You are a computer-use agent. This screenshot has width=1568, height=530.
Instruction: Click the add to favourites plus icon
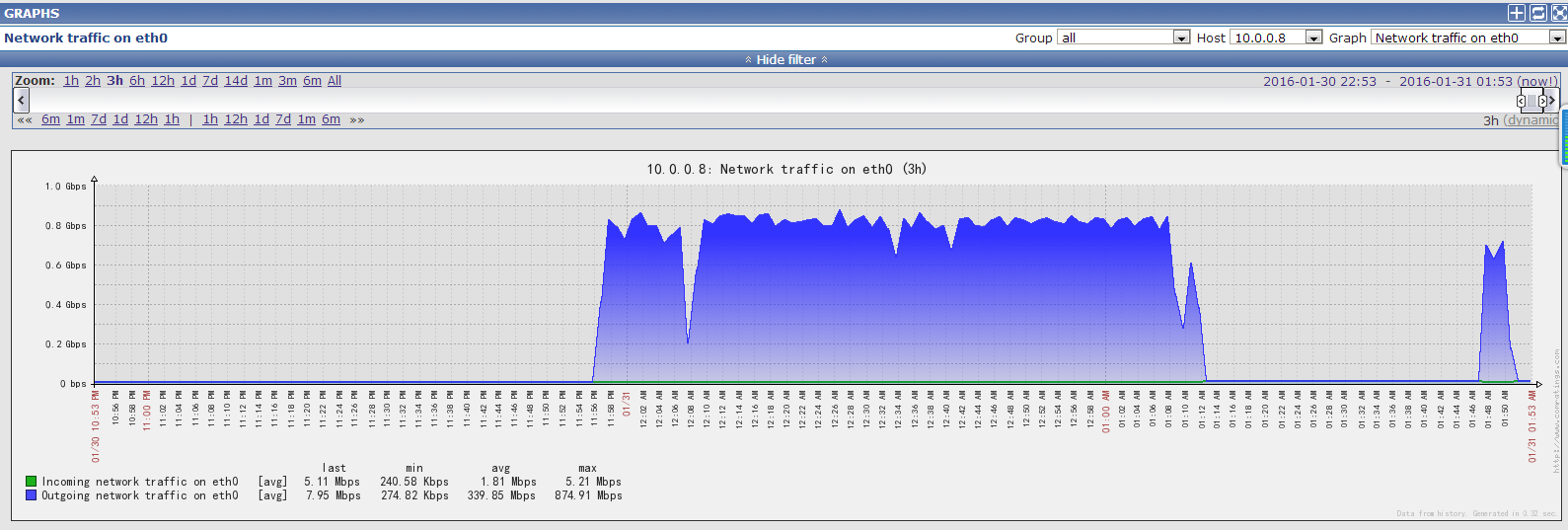(1517, 13)
